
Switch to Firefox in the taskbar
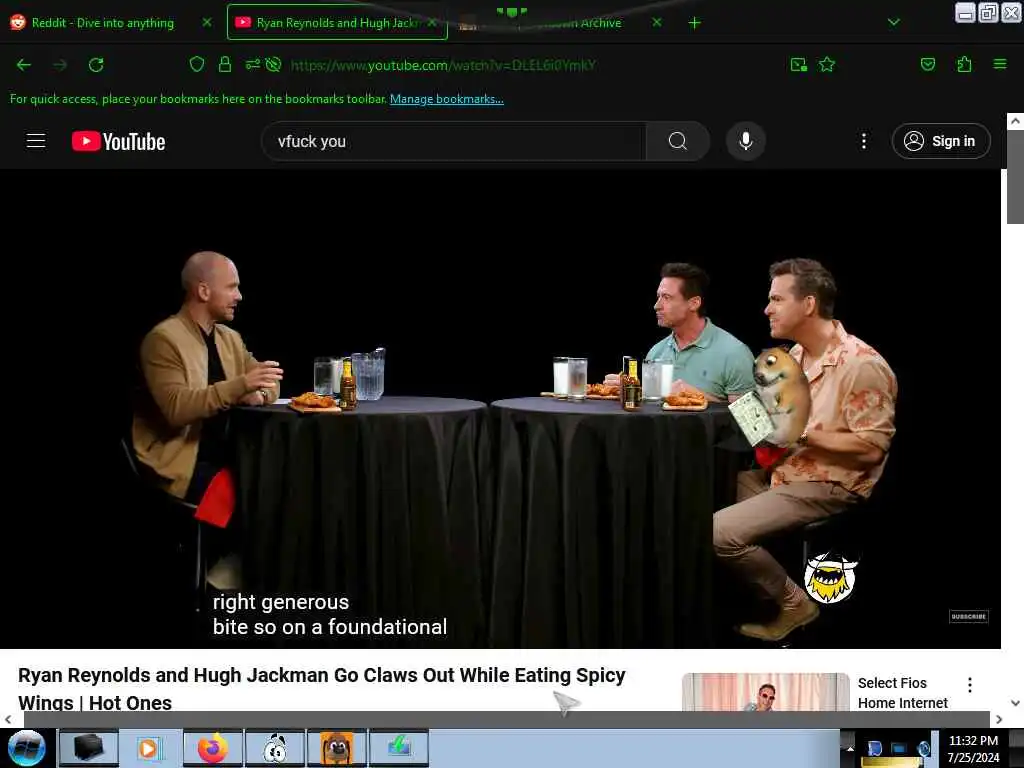[213, 748]
